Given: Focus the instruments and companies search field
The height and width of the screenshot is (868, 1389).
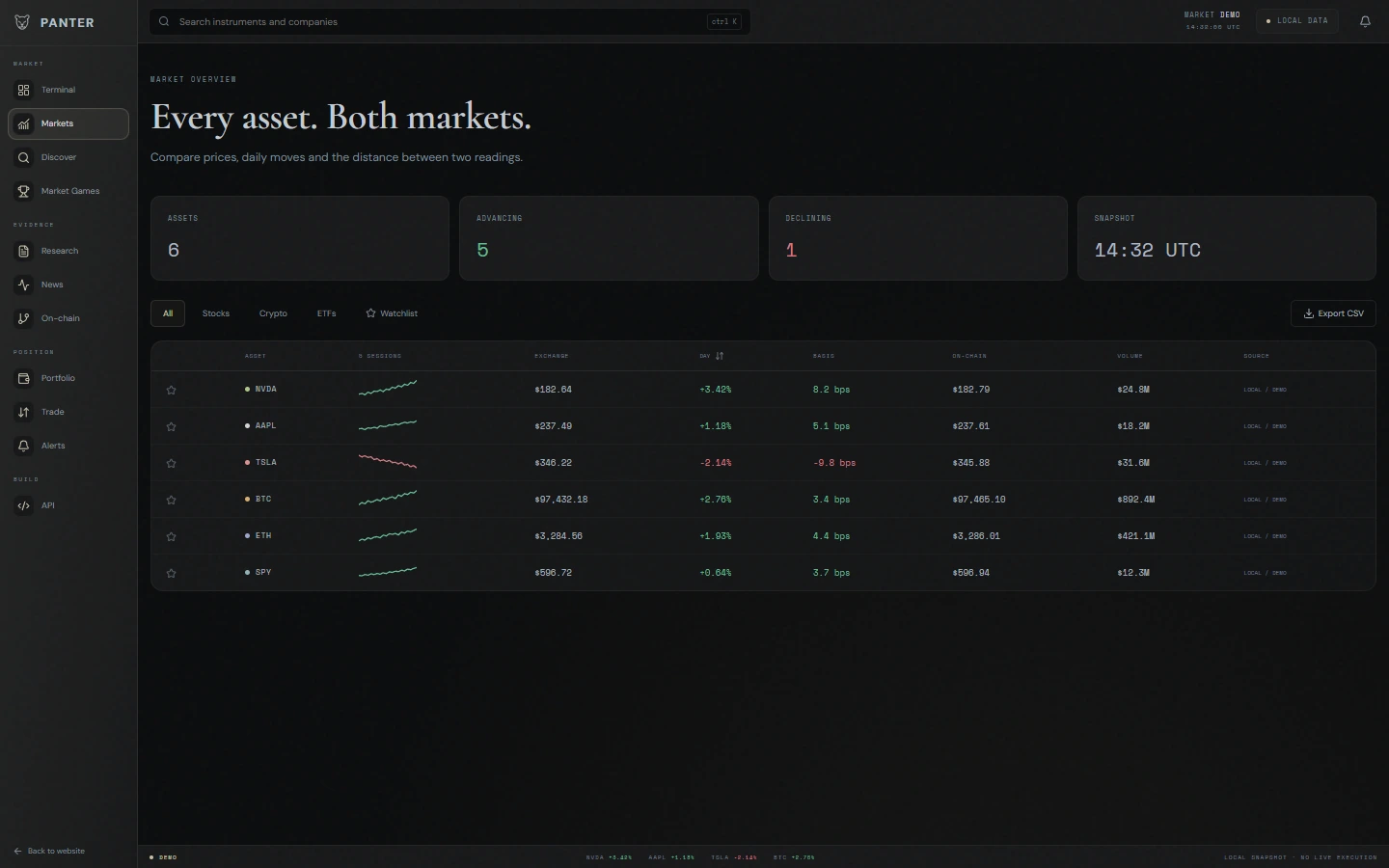Looking at the screenshot, I should click(x=449, y=21).
